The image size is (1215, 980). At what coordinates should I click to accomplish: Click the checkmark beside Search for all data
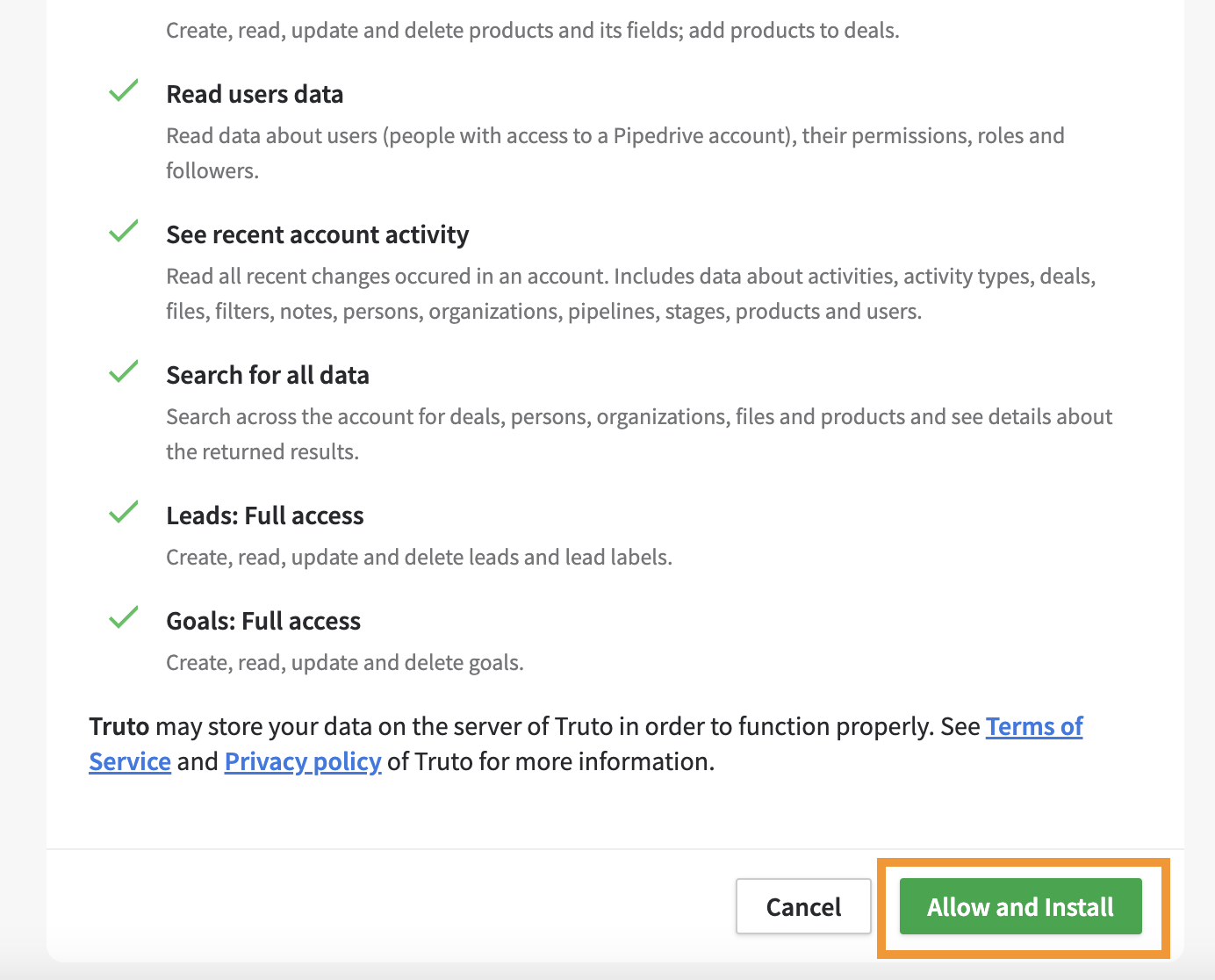pyautogui.click(x=124, y=371)
